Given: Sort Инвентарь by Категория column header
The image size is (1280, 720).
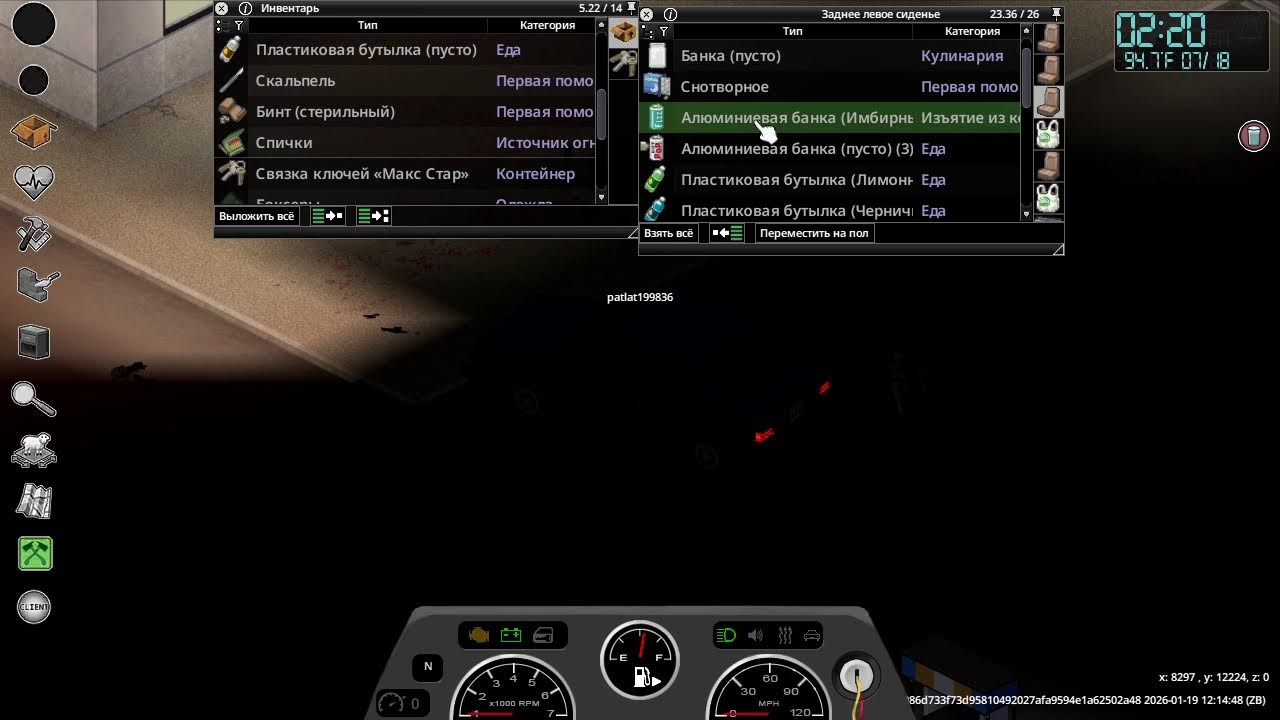Looking at the screenshot, I should (x=547, y=25).
